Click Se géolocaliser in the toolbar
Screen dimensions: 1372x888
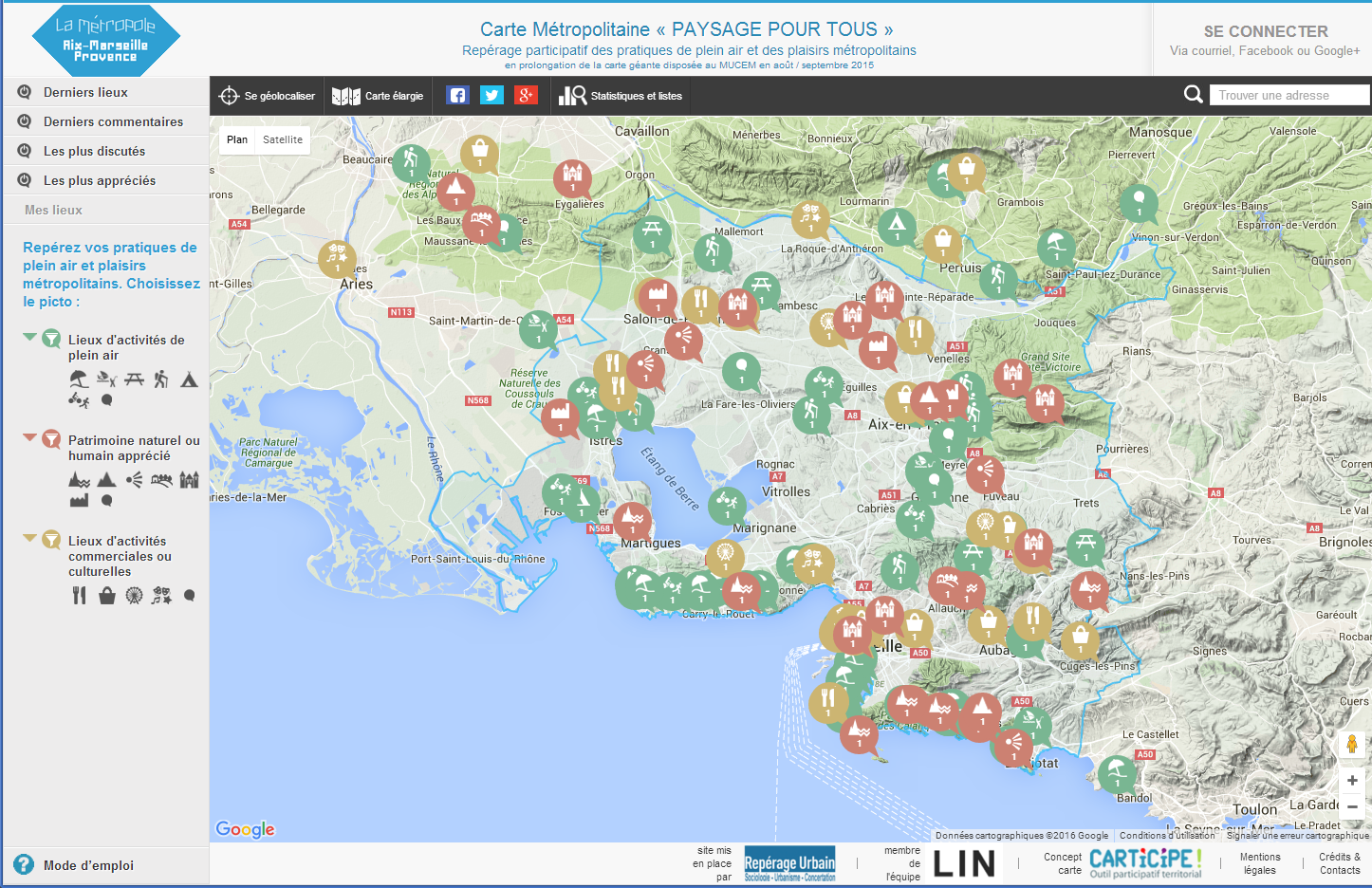click(x=268, y=96)
